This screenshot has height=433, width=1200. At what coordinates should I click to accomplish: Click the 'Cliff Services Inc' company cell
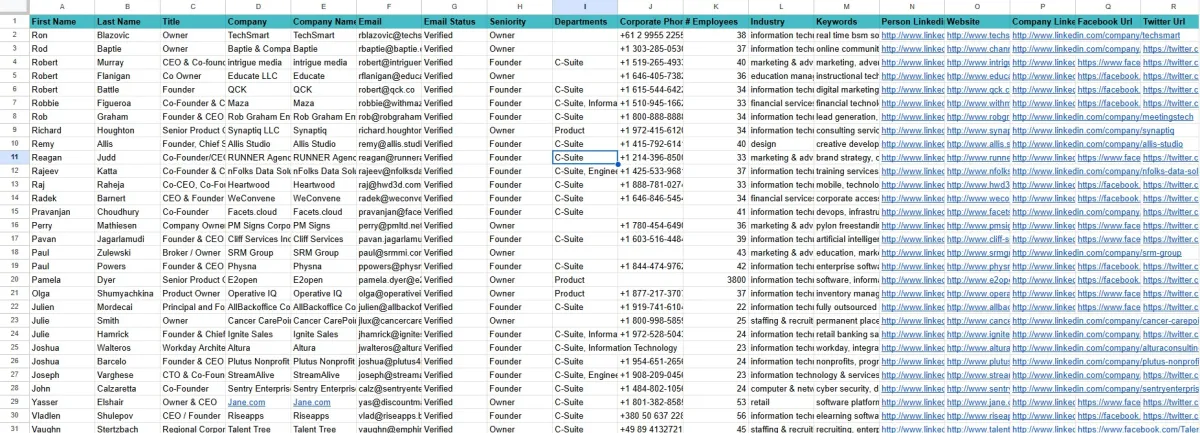[x=258, y=240]
